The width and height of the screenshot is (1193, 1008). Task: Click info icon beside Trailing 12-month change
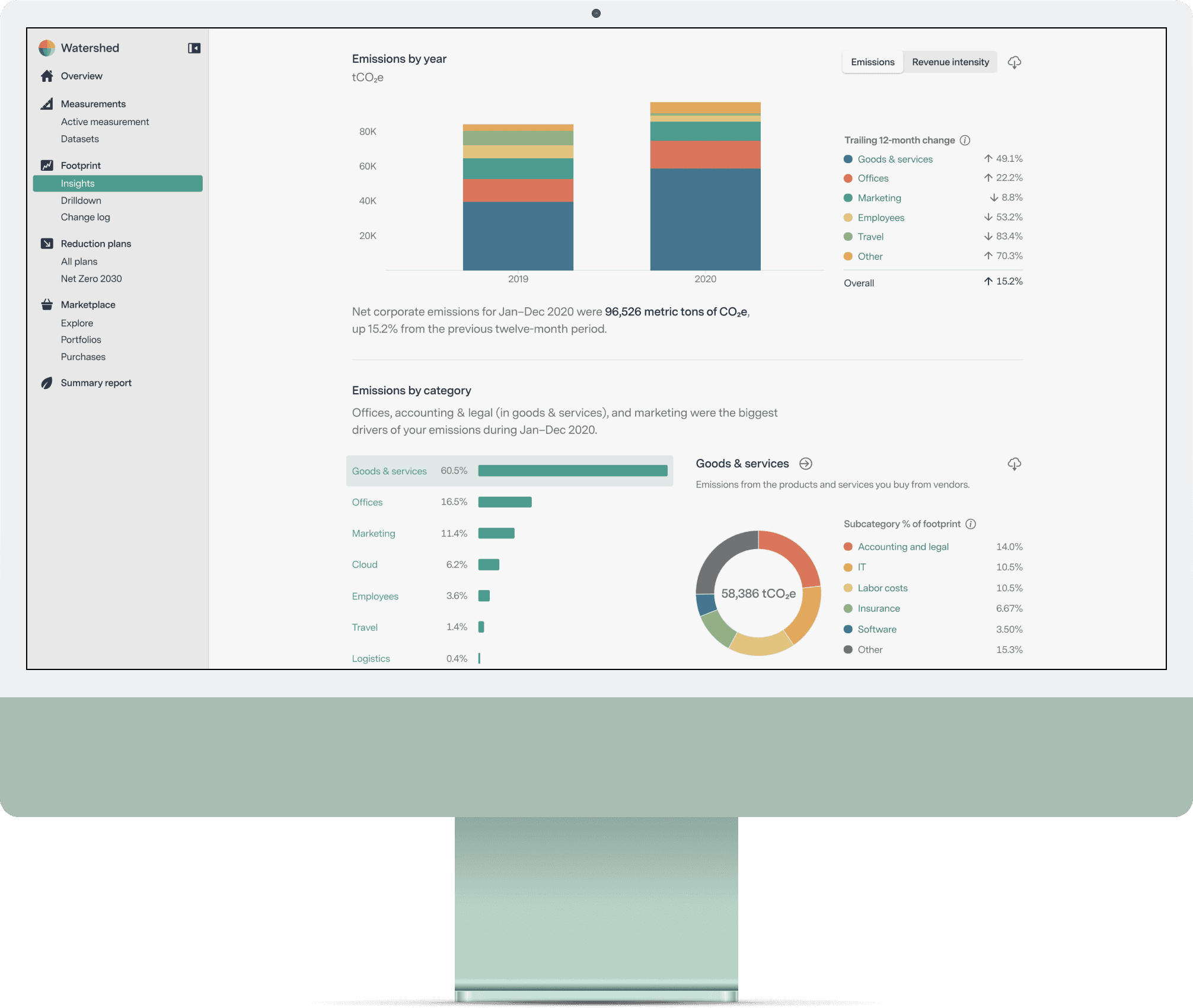pyautogui.click(x=965, y=141)
